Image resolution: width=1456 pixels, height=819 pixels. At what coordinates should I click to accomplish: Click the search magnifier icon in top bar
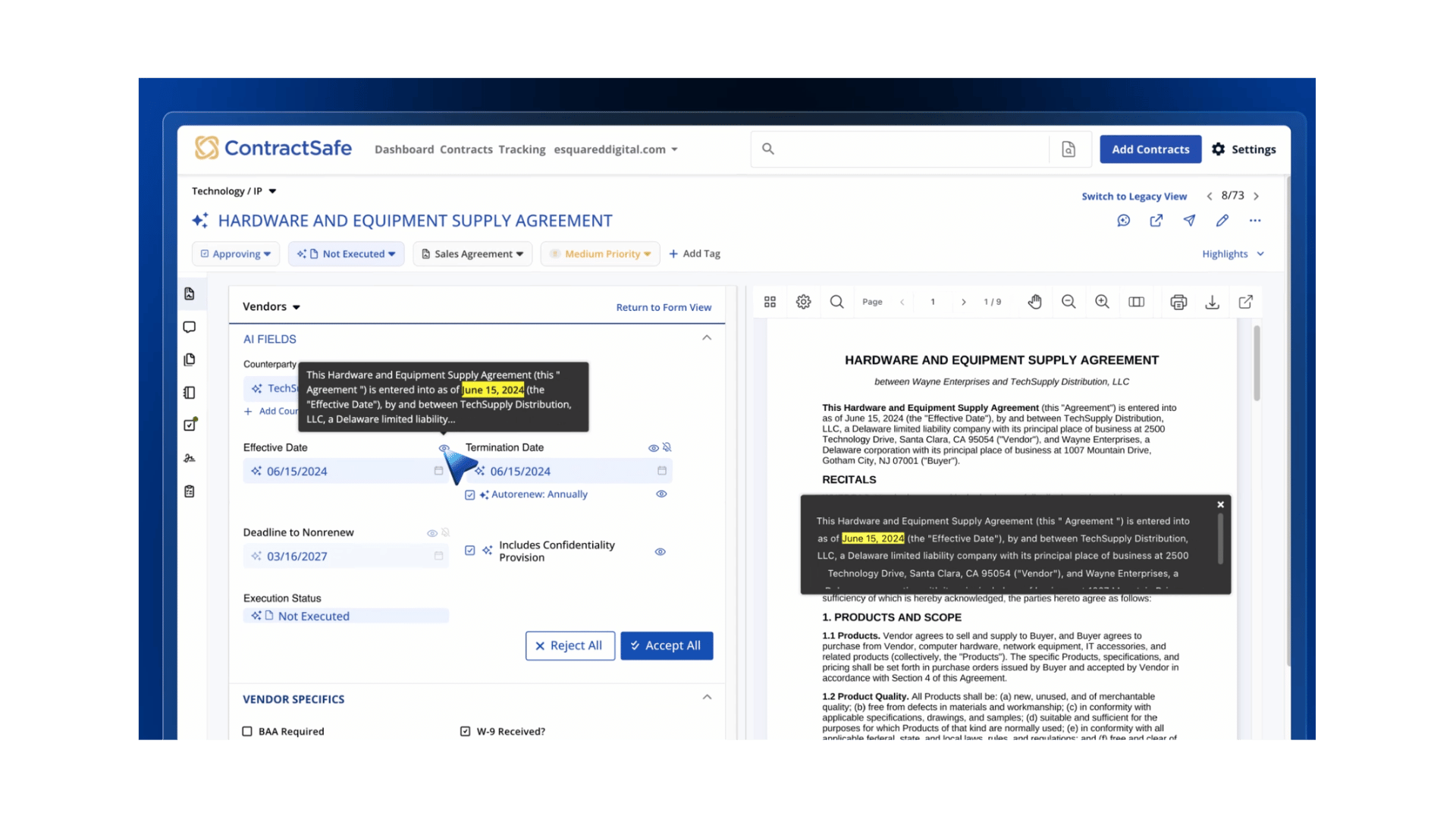tap(768, 149)
